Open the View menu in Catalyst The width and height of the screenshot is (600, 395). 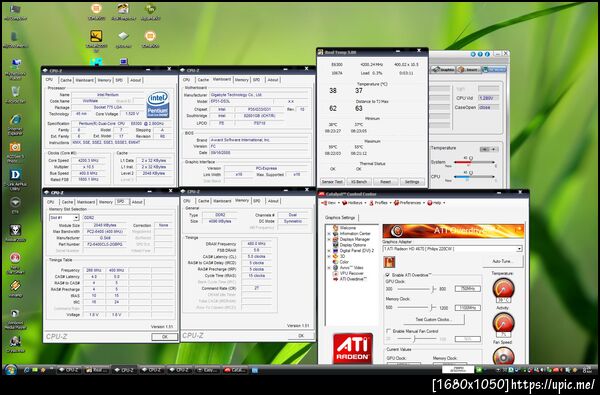tap(330, 203)
